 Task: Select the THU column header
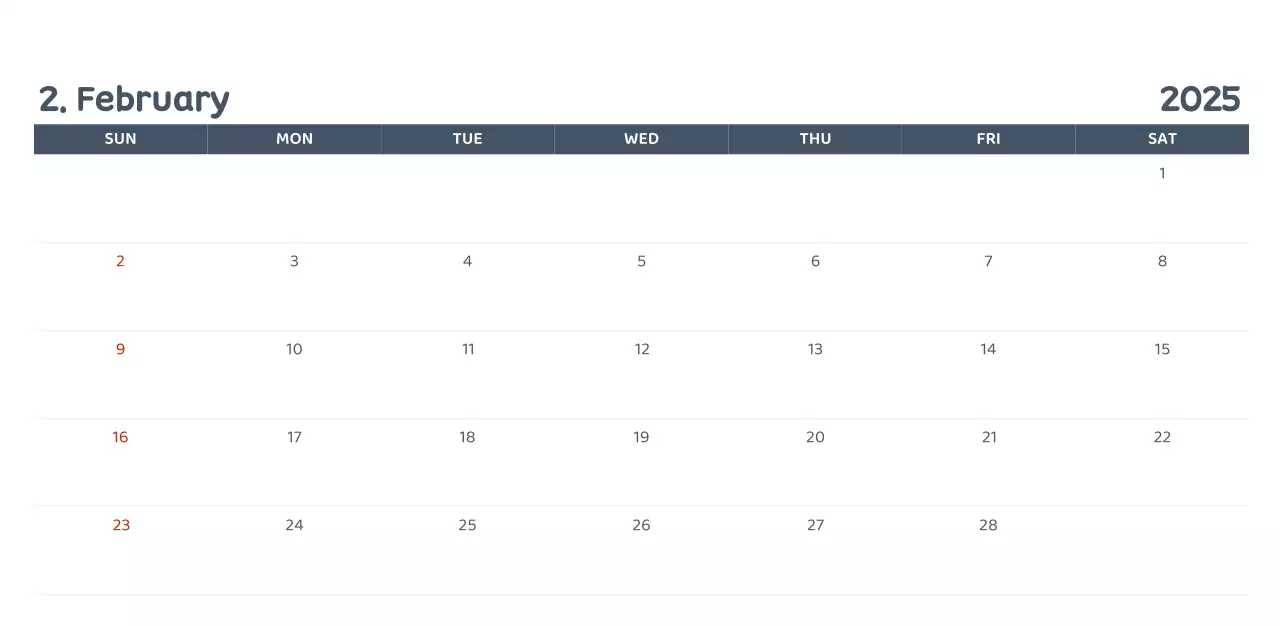coord(815,139)
